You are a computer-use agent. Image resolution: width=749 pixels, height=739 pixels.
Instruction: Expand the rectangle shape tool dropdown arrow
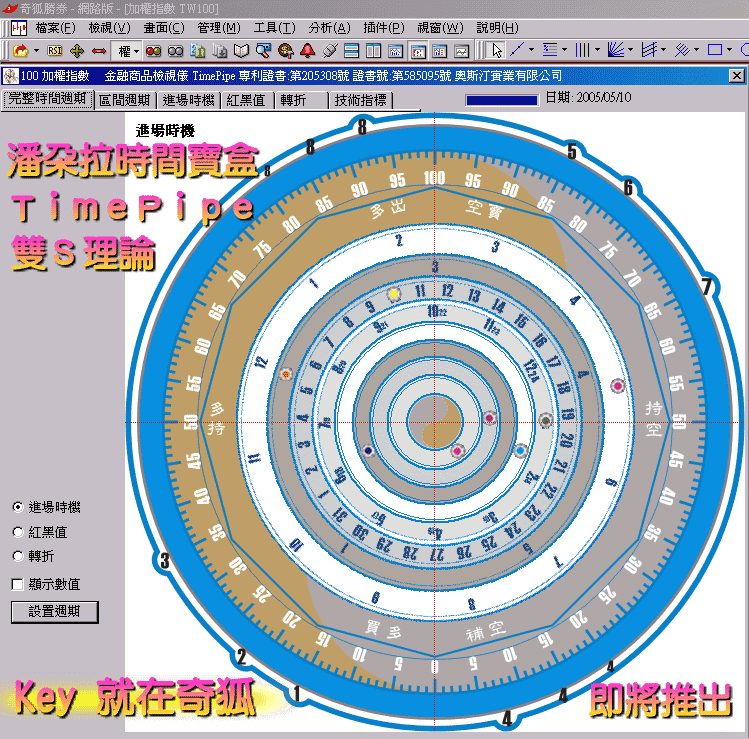coord(732,50)
